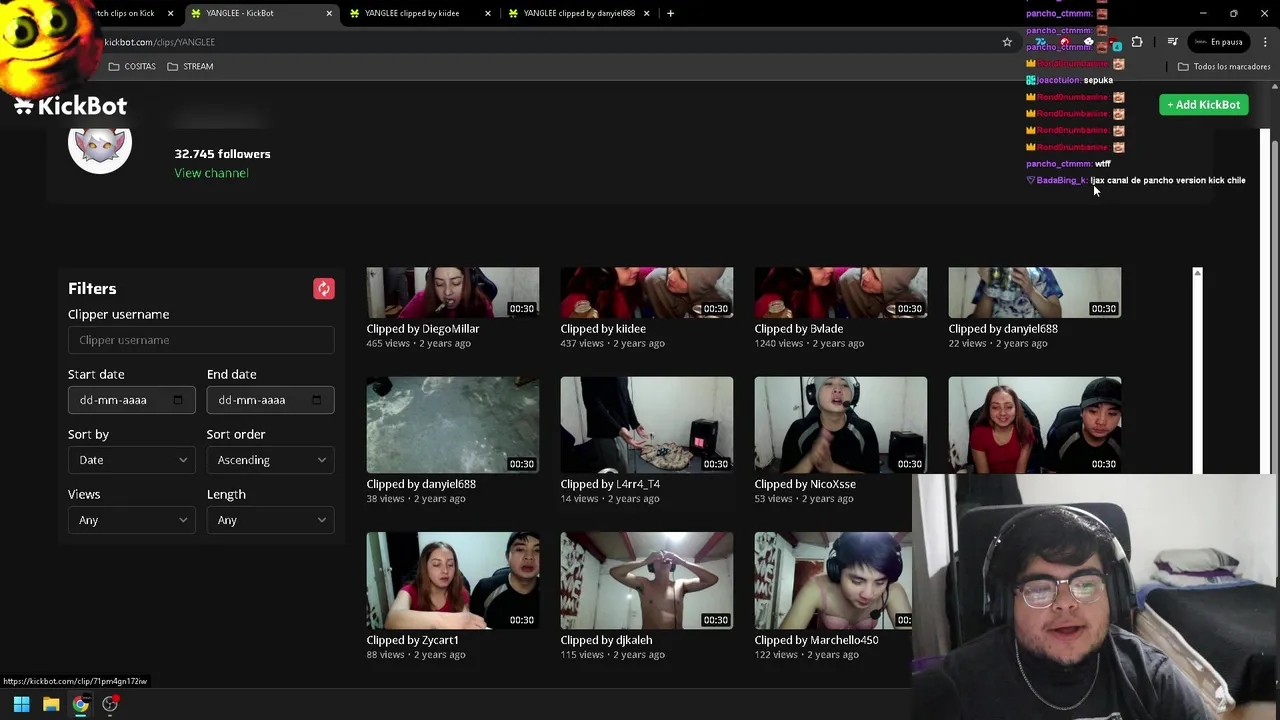Click the address bar URL
The width and height of the screenshot is (1280, 720).
pos(159,42)
